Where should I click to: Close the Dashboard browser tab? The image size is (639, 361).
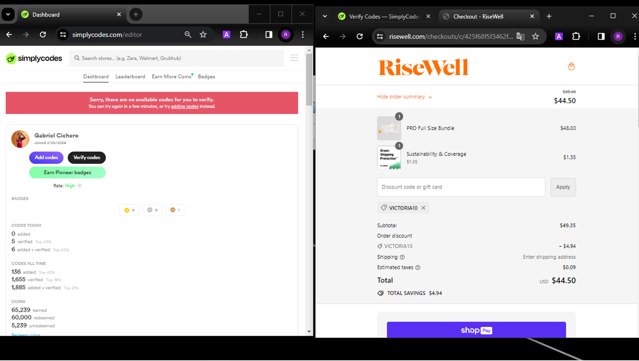119,14
